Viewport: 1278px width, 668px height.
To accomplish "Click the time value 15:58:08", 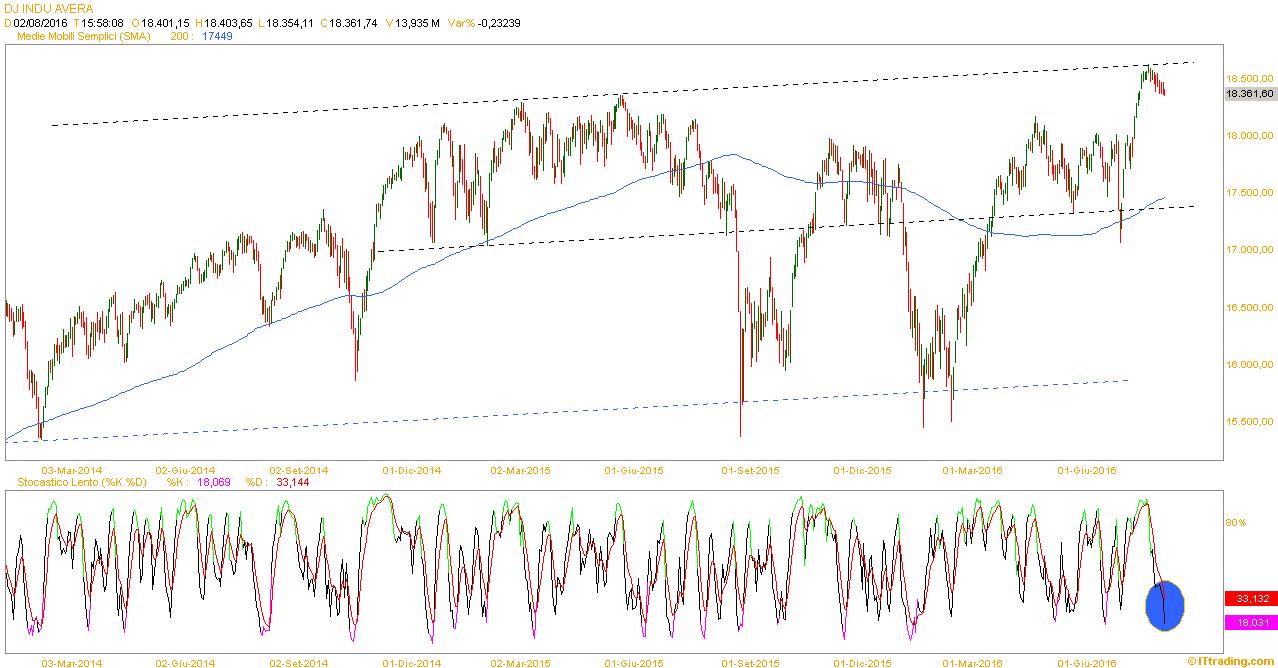I will point(100,23).
